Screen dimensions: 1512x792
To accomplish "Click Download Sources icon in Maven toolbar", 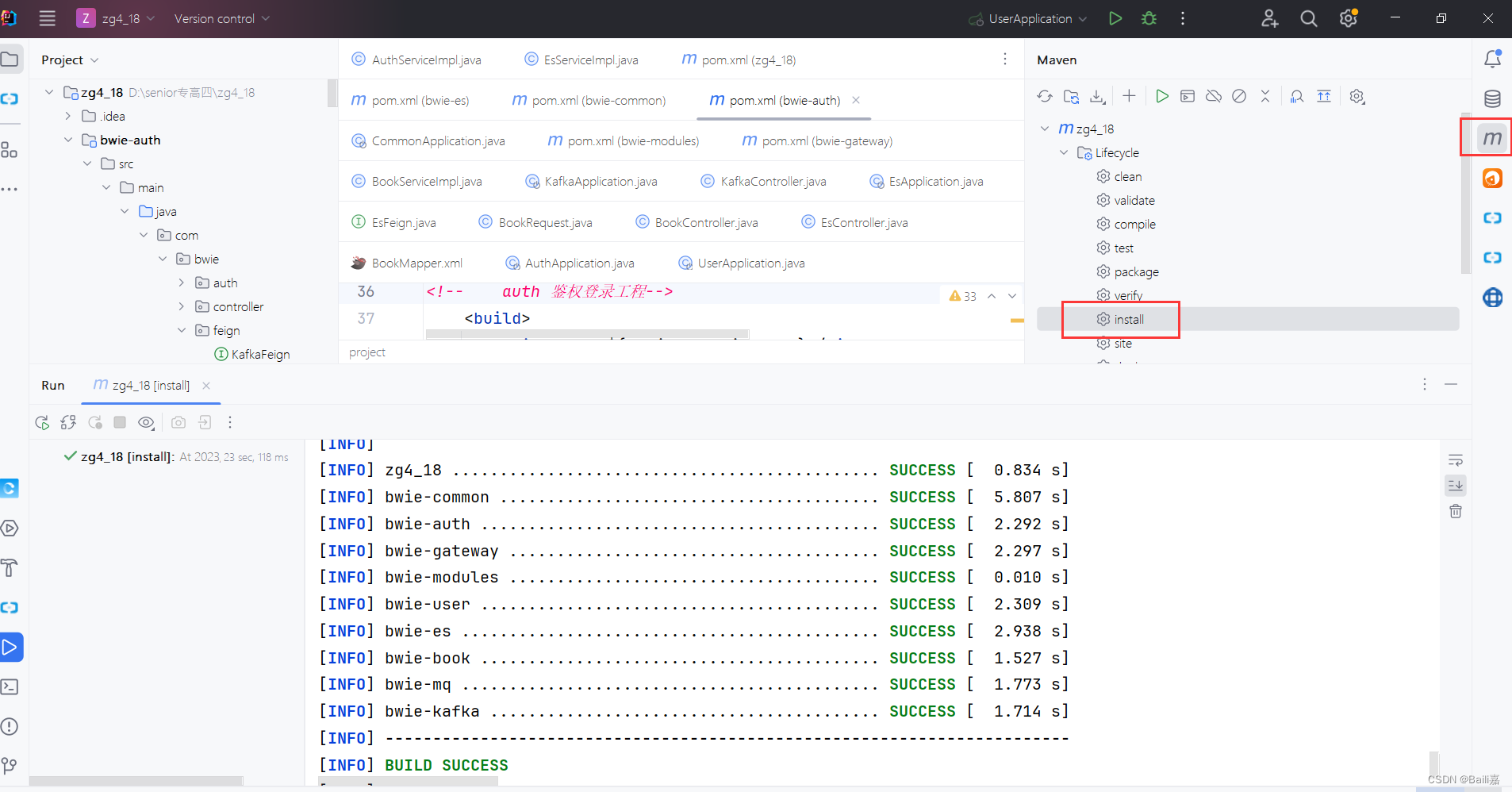I will pyautogui.click(x=1098, y=96).
